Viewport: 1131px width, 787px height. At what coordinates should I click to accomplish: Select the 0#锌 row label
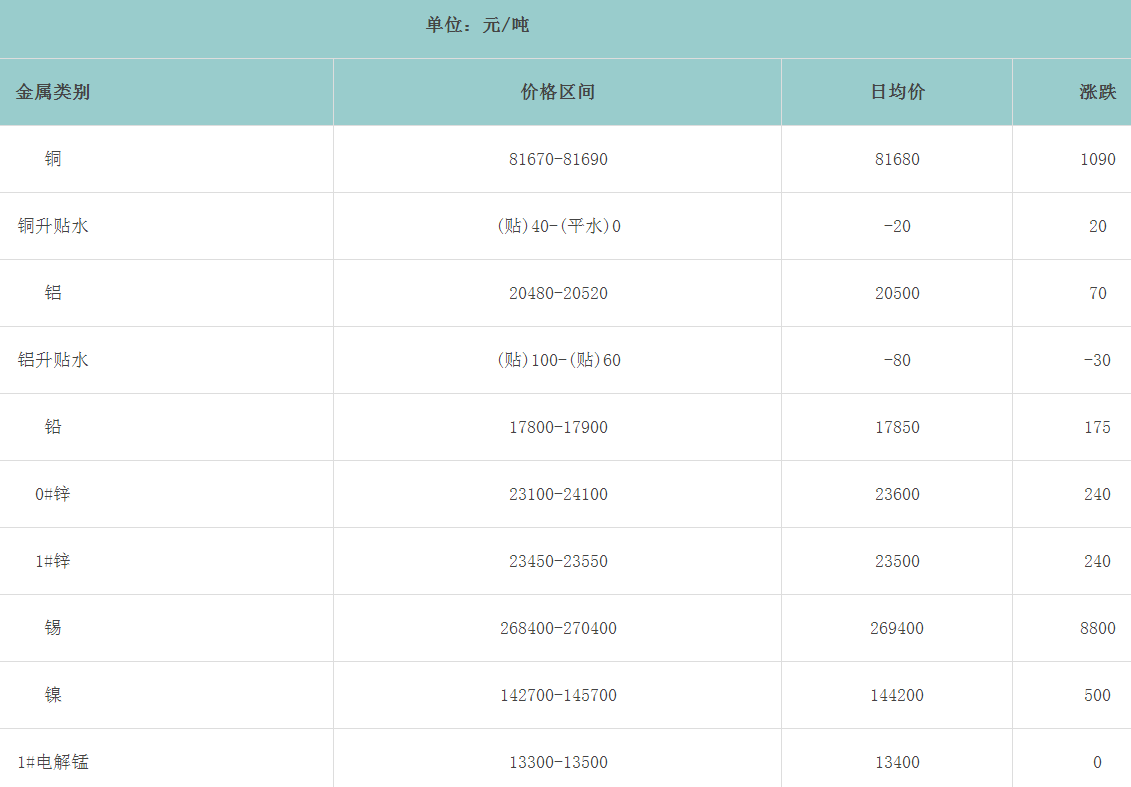pos(53,494)
